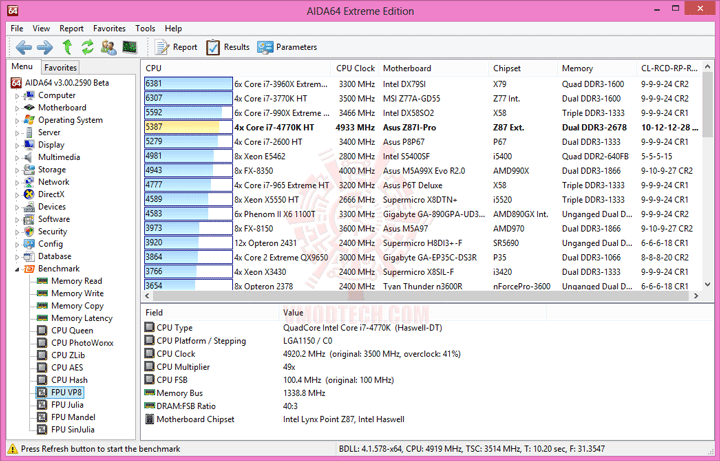Click the Motherboard Chipset field row
This screenshot has width=720, height=461.
(427, 419)
